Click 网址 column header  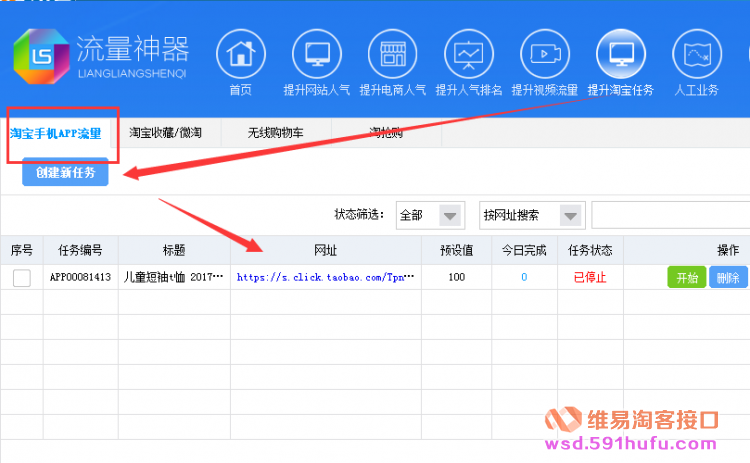[x=326, y=250]
